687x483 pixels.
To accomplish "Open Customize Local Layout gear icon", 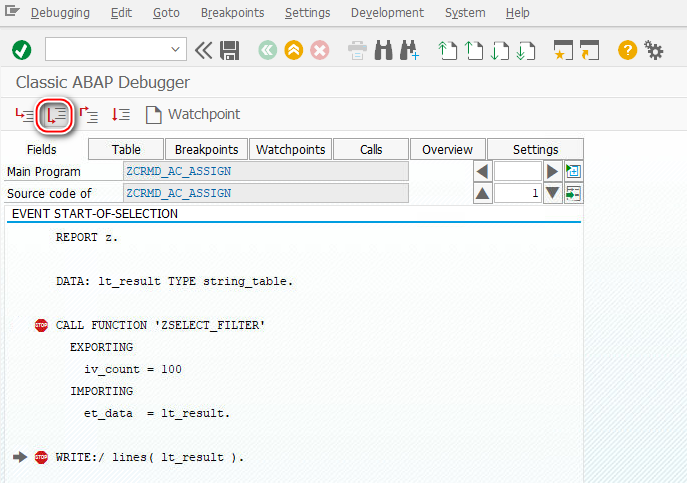I will pos(653,50).
